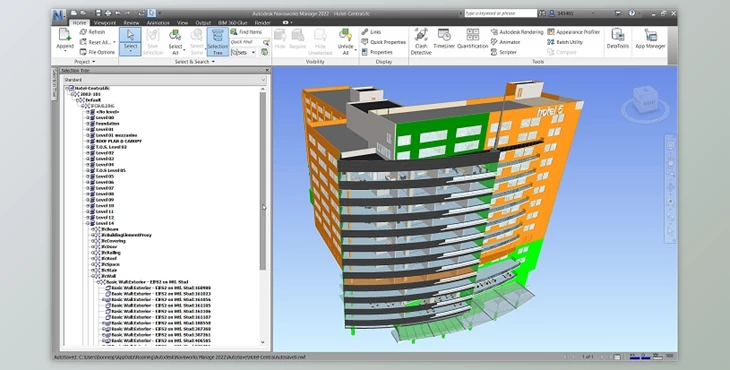
Task: Collapse the IfcWall tree node
Action: pyautogui.click(x=93, y=276)
